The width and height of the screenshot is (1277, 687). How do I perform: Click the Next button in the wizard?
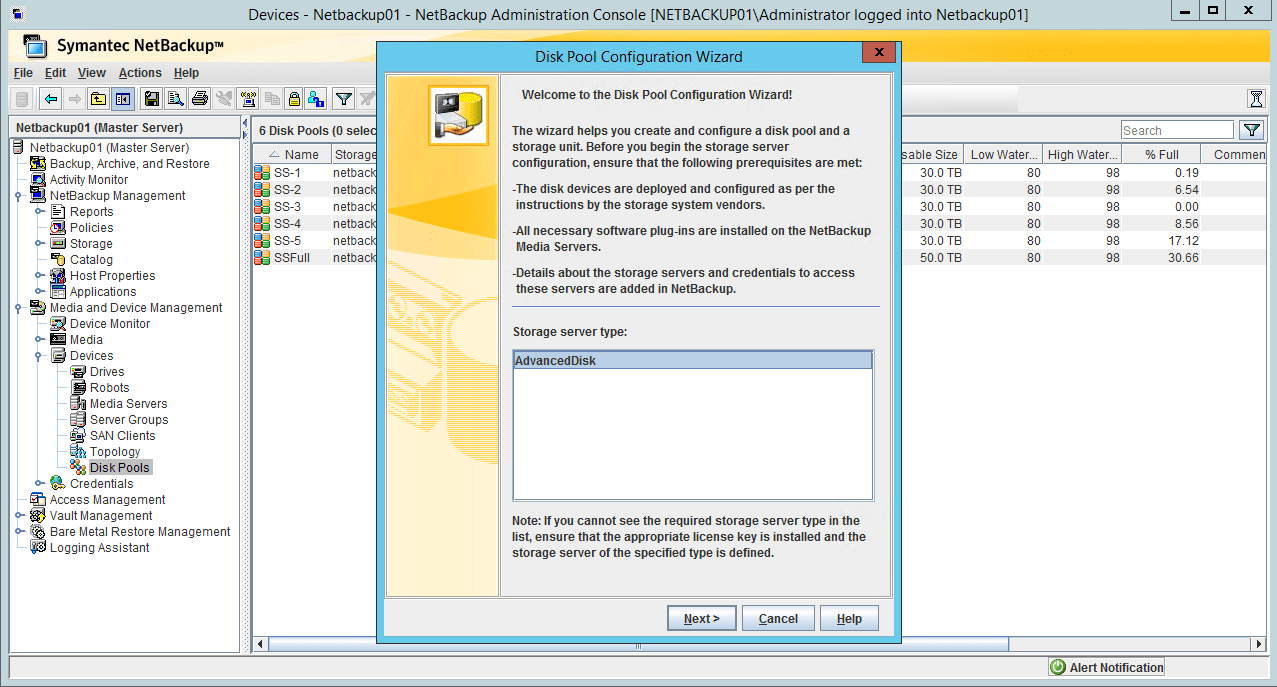[701, 617]
